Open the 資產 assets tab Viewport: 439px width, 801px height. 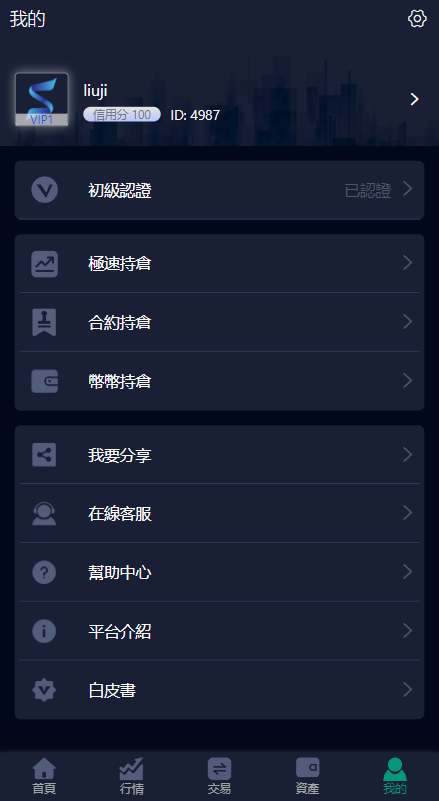[307, 776]
